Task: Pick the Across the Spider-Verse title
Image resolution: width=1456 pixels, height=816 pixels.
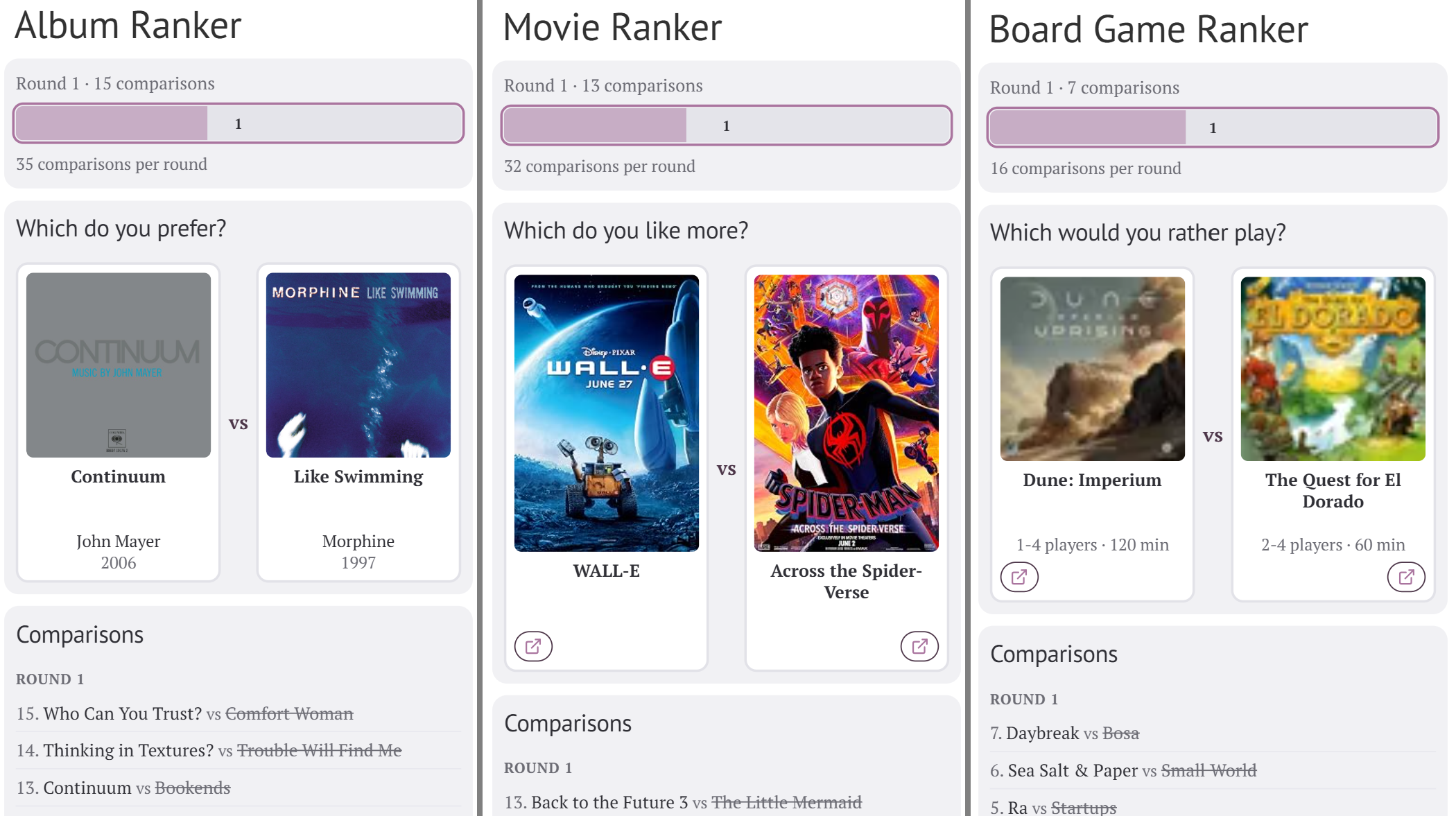Action: (x=847, y=581)
